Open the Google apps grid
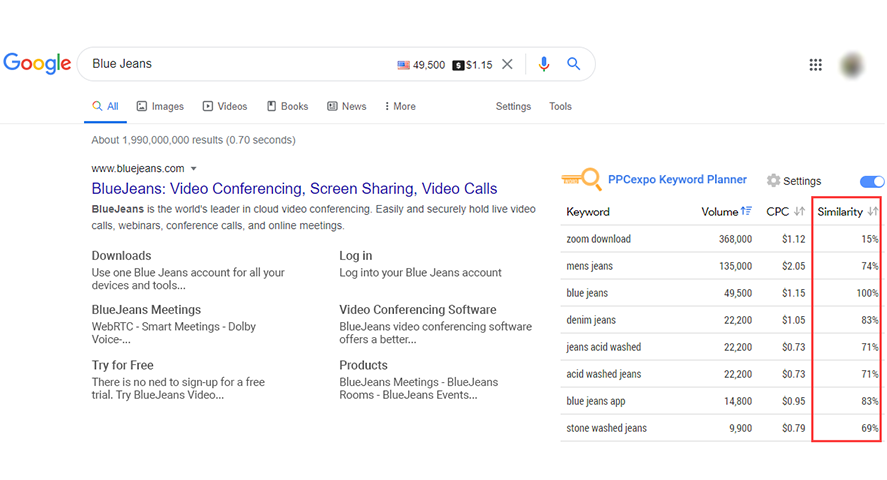Screen dimensions: 887x480 tap(815, 64)
